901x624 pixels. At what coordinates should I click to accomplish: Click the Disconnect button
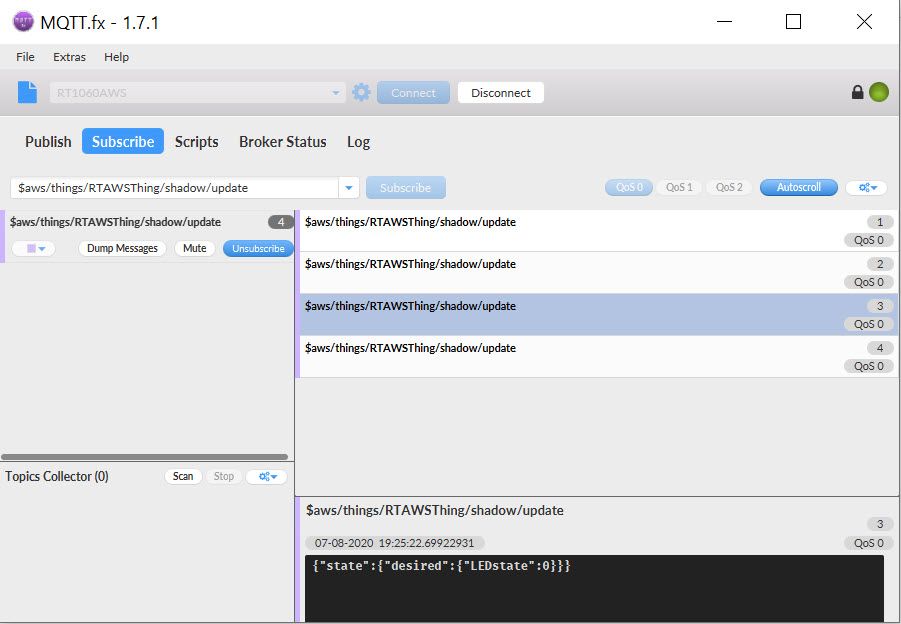(x=500, y=93)
